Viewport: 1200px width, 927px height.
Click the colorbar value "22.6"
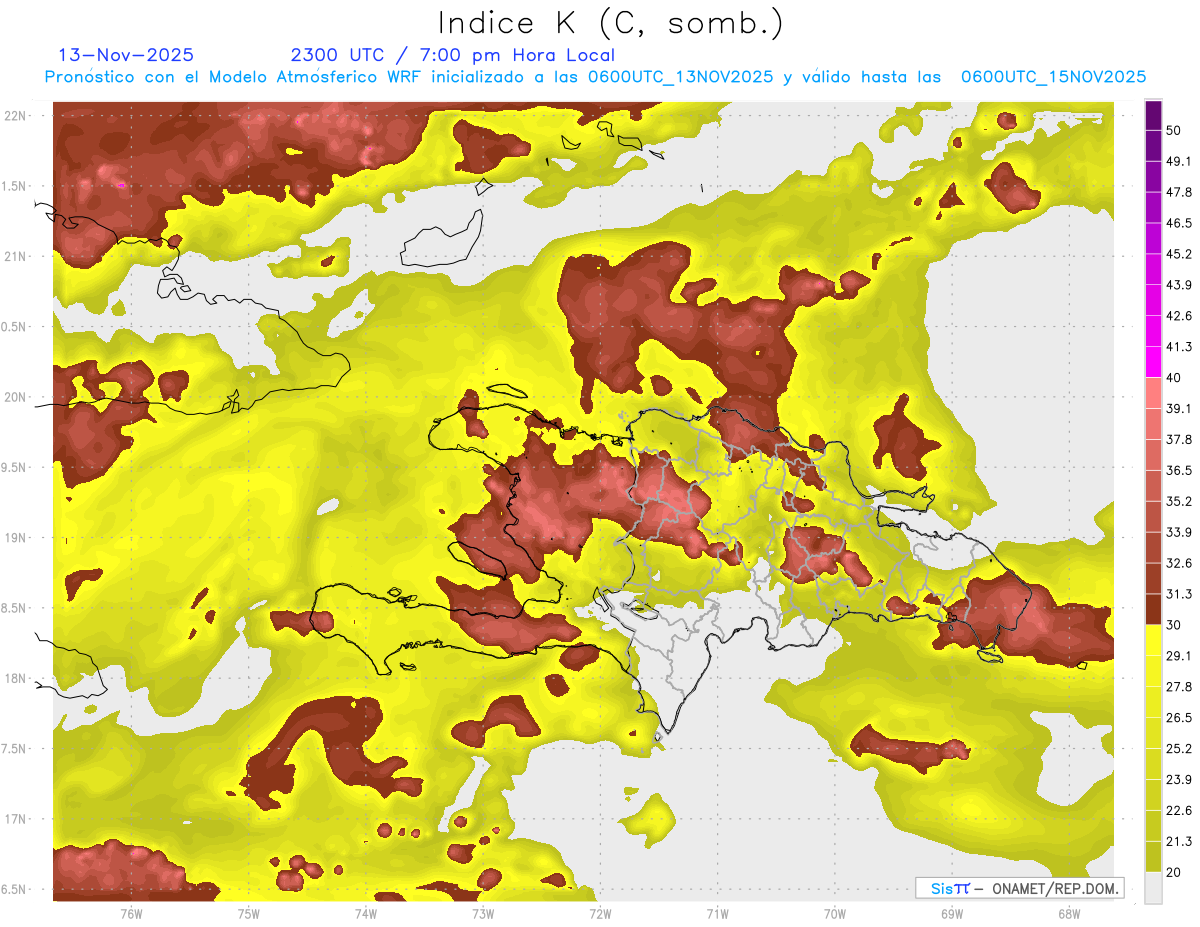point(1179,811)
